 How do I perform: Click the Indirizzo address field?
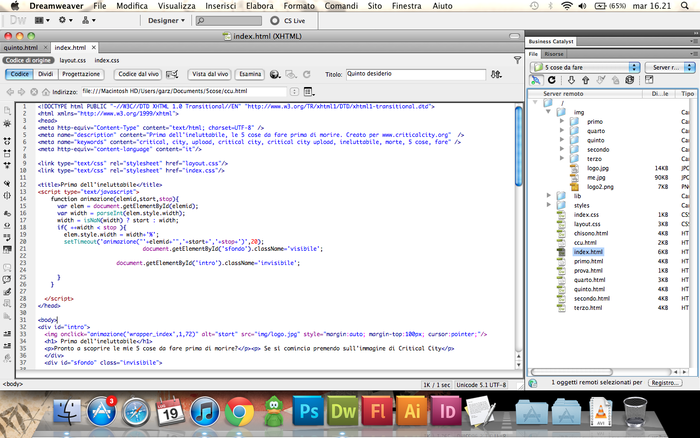click(184, 92)
